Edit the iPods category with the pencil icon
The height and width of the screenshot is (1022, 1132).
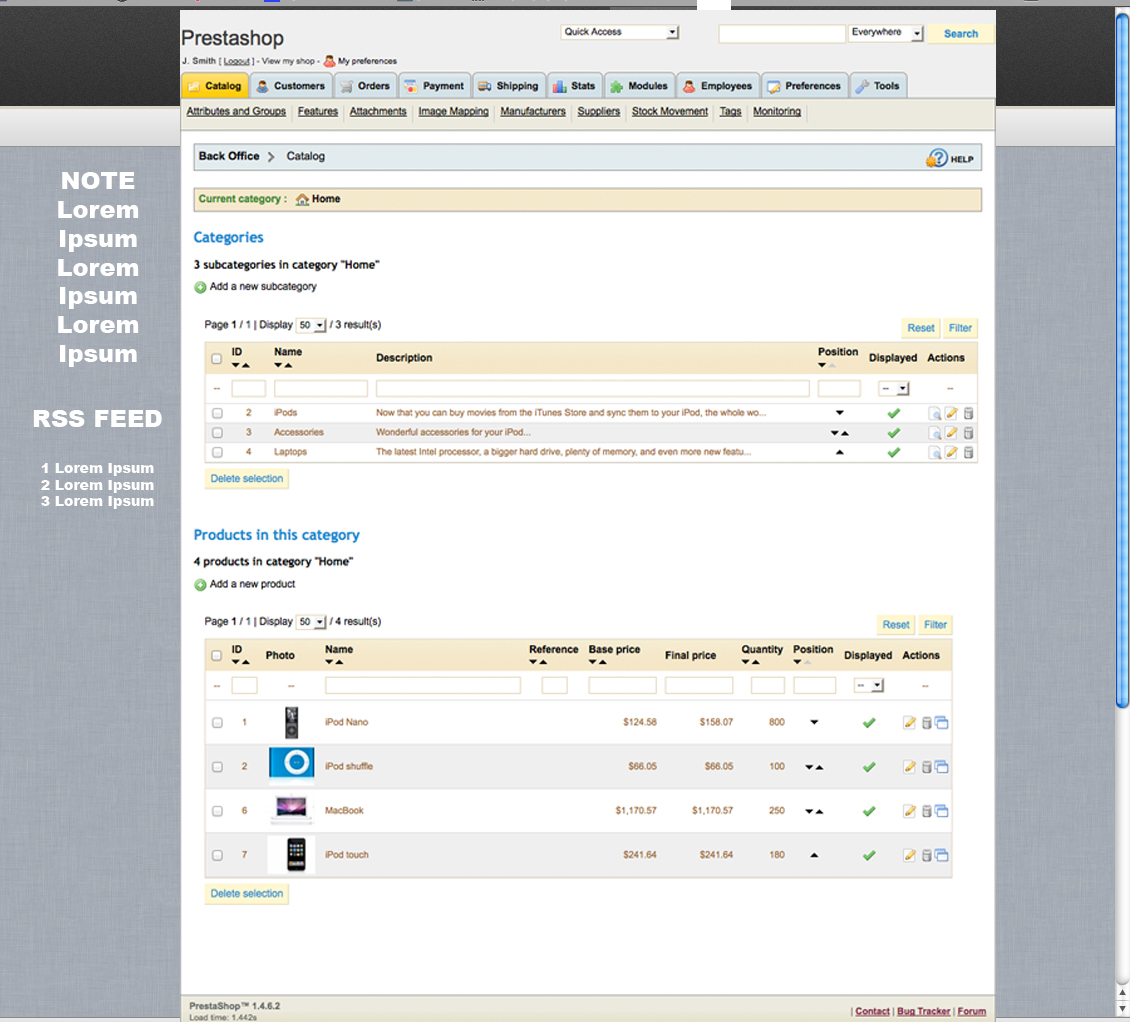(952, 414)
